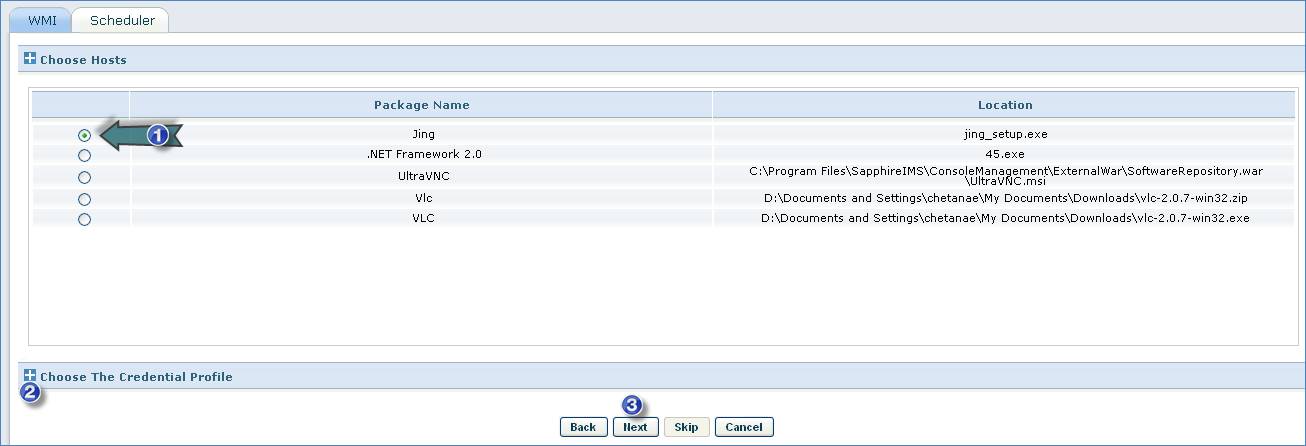This screenshot has height=446, width=1306.
Task: Select the .NET Framework 2.0 radio button
Action: click(x=84, y=156)
